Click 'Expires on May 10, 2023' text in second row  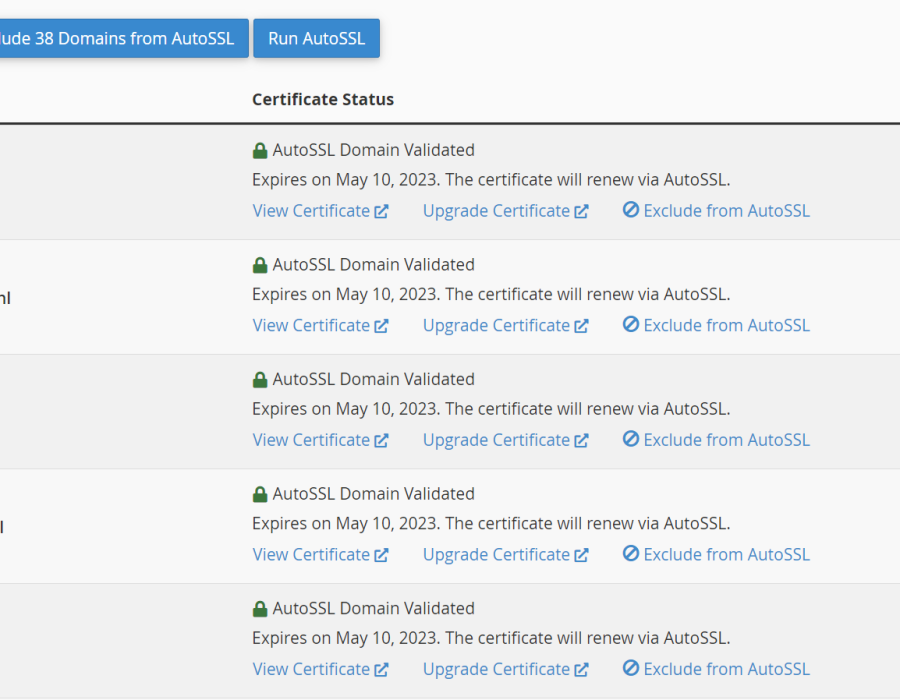[346, 294]
